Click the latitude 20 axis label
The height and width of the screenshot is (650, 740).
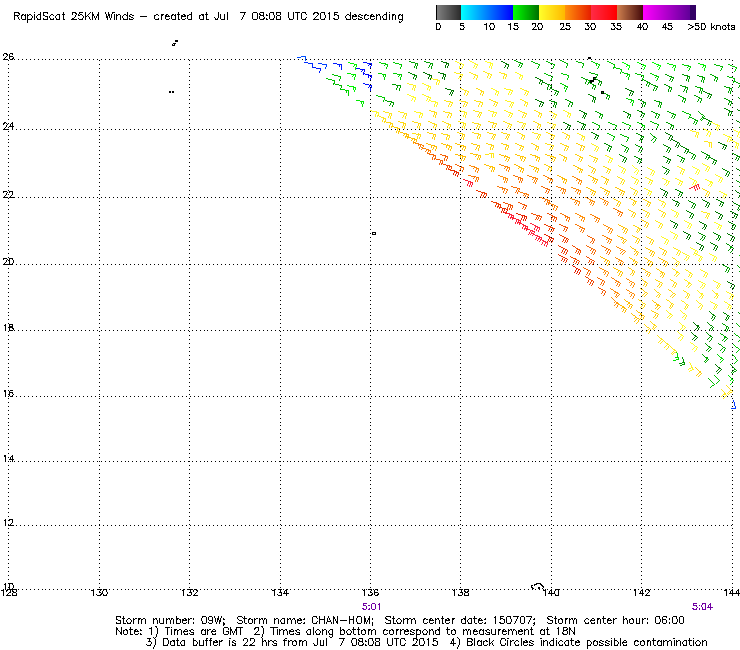(x=8, y=262)
